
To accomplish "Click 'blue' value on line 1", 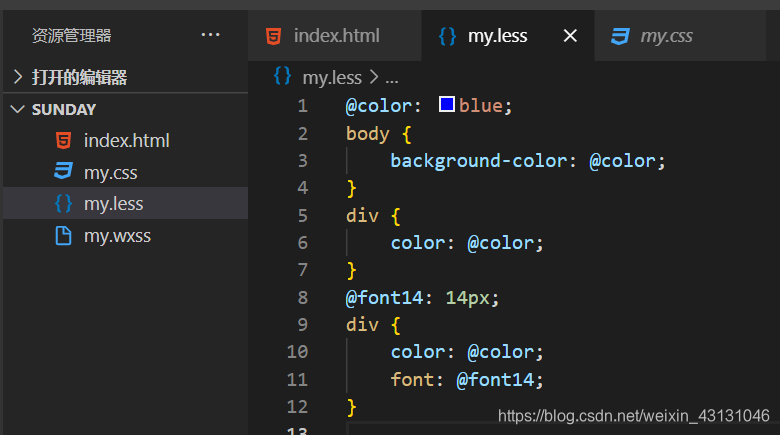I will tap(481, 106).
